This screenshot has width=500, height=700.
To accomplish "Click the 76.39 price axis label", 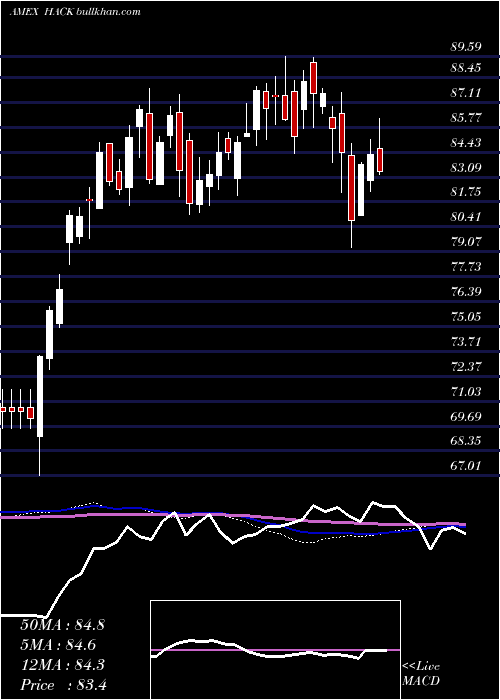I will pos(466,292).
